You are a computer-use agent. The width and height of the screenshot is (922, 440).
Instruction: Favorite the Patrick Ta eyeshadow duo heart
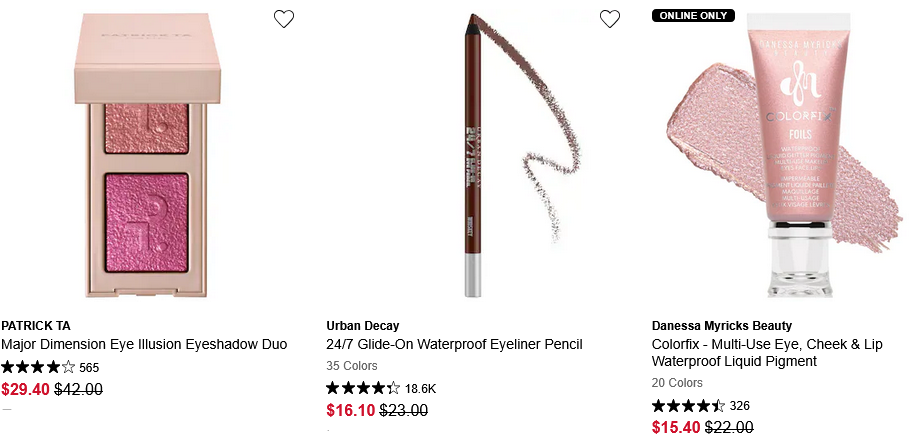click(x=284, y=19)
